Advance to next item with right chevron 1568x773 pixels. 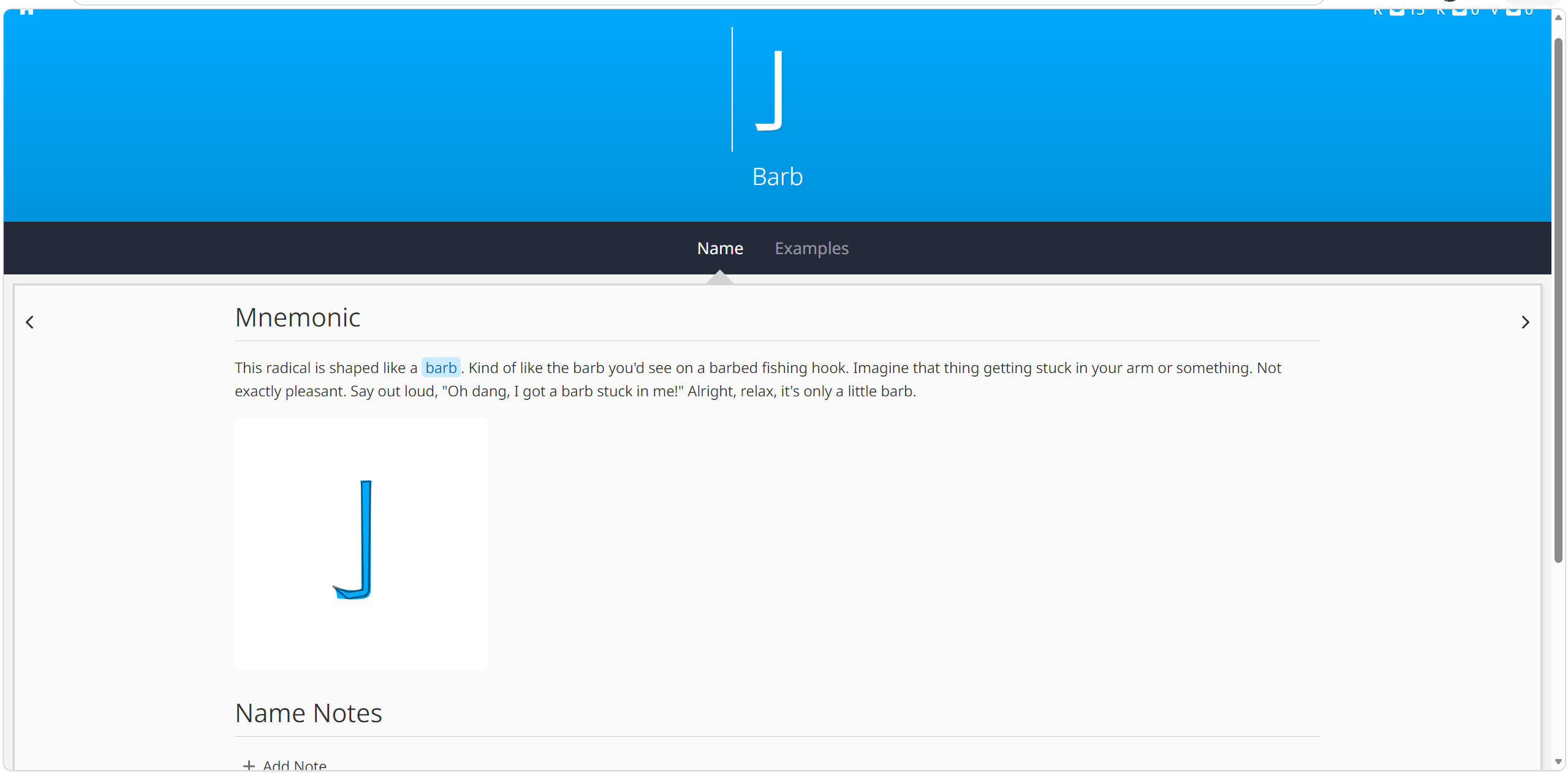(x=1525, y=322)
